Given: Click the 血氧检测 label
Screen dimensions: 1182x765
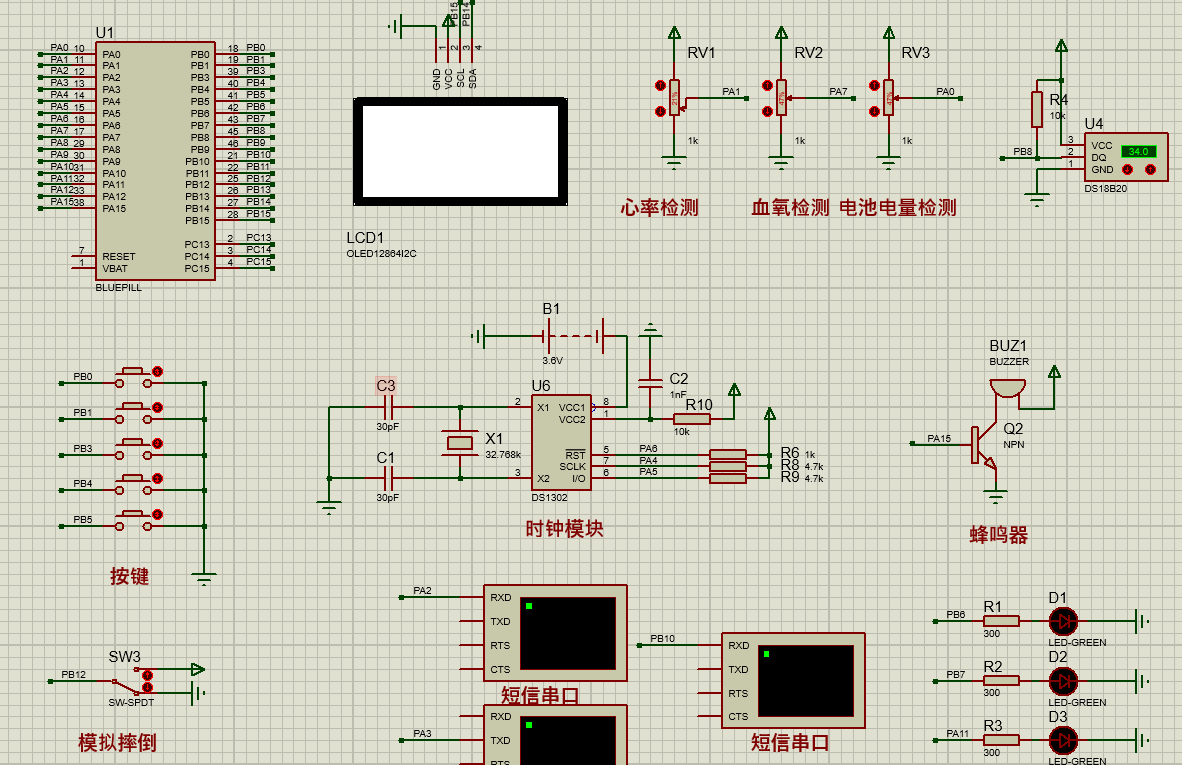Looking at the screenshot, I should point(790,208).
